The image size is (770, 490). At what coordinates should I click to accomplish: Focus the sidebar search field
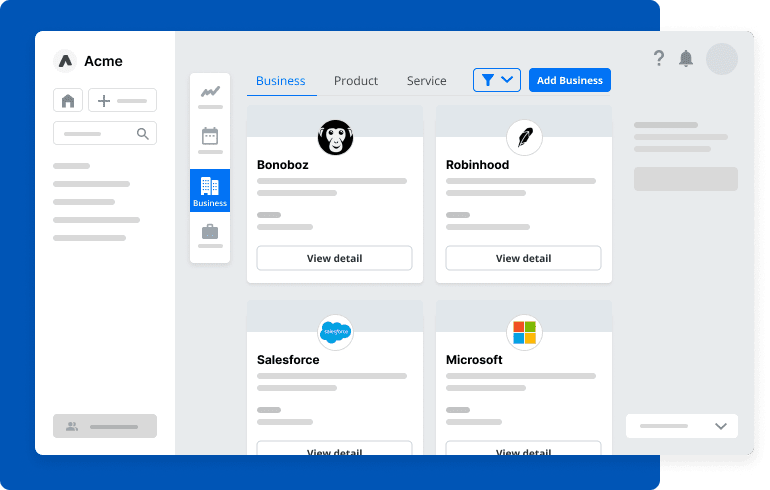(105, 134)
